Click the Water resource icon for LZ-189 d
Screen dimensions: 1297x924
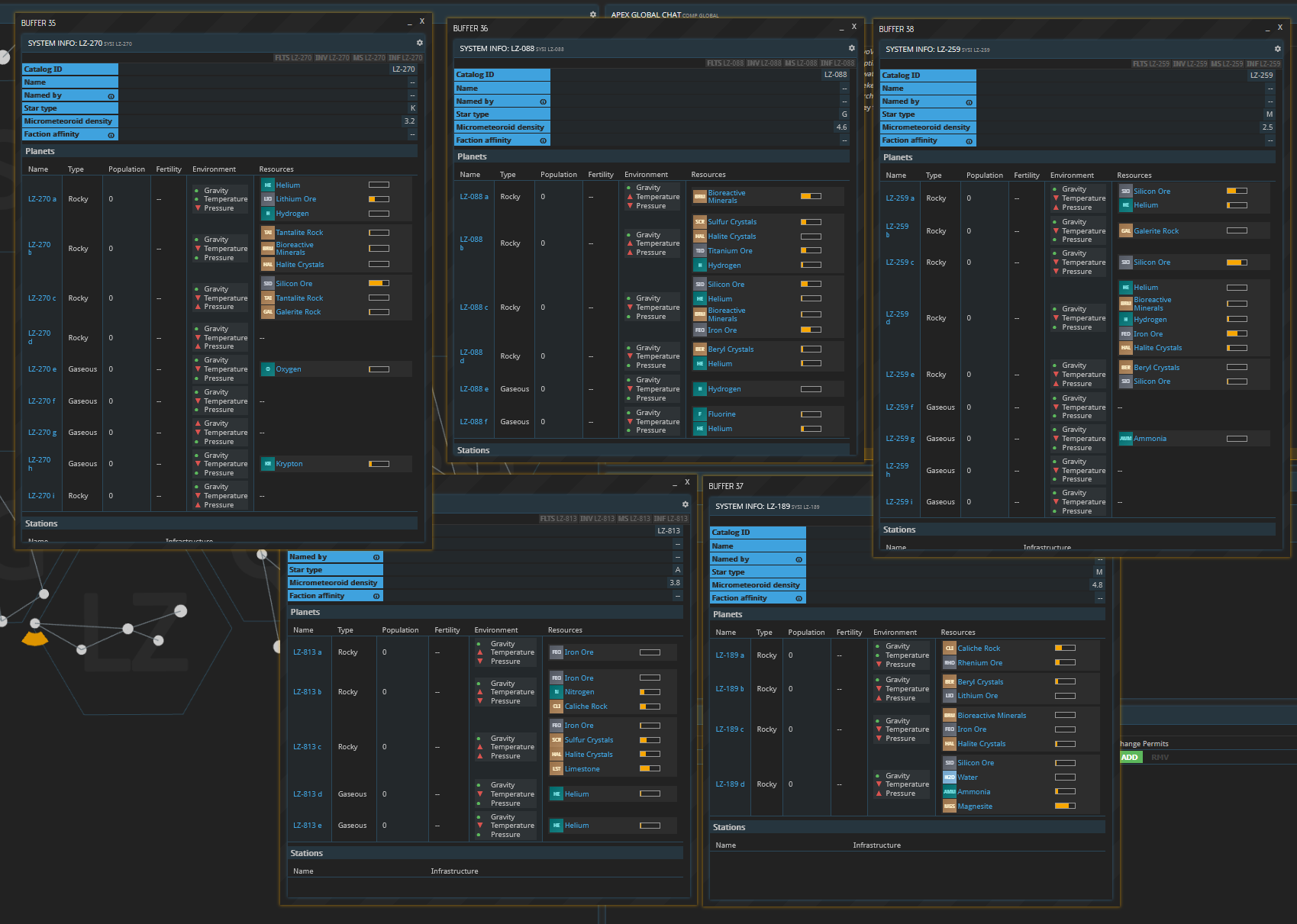point(949,778)
